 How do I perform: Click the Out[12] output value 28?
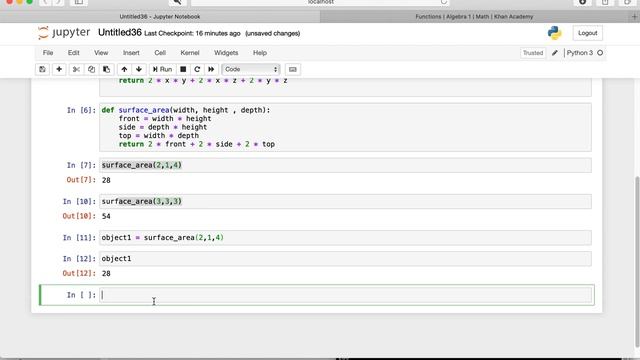[106, 273]
